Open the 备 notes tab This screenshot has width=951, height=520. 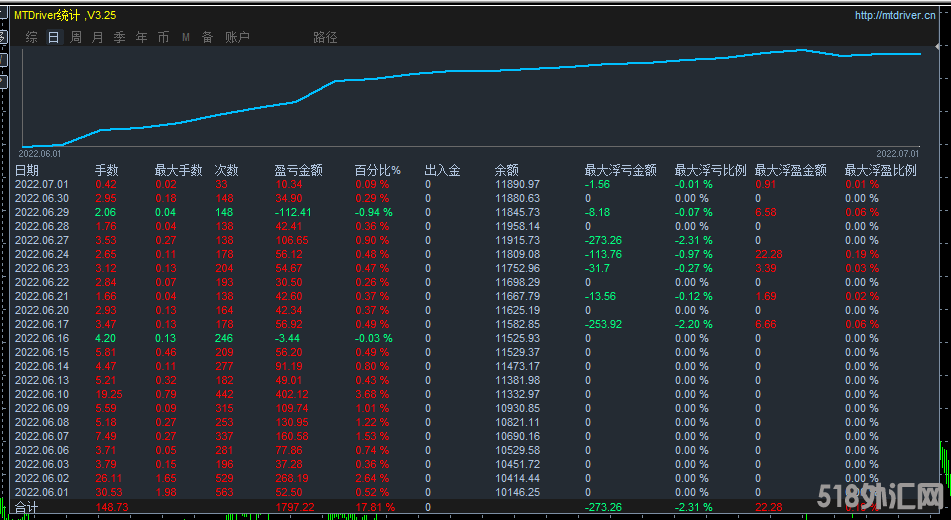(207, 38)
